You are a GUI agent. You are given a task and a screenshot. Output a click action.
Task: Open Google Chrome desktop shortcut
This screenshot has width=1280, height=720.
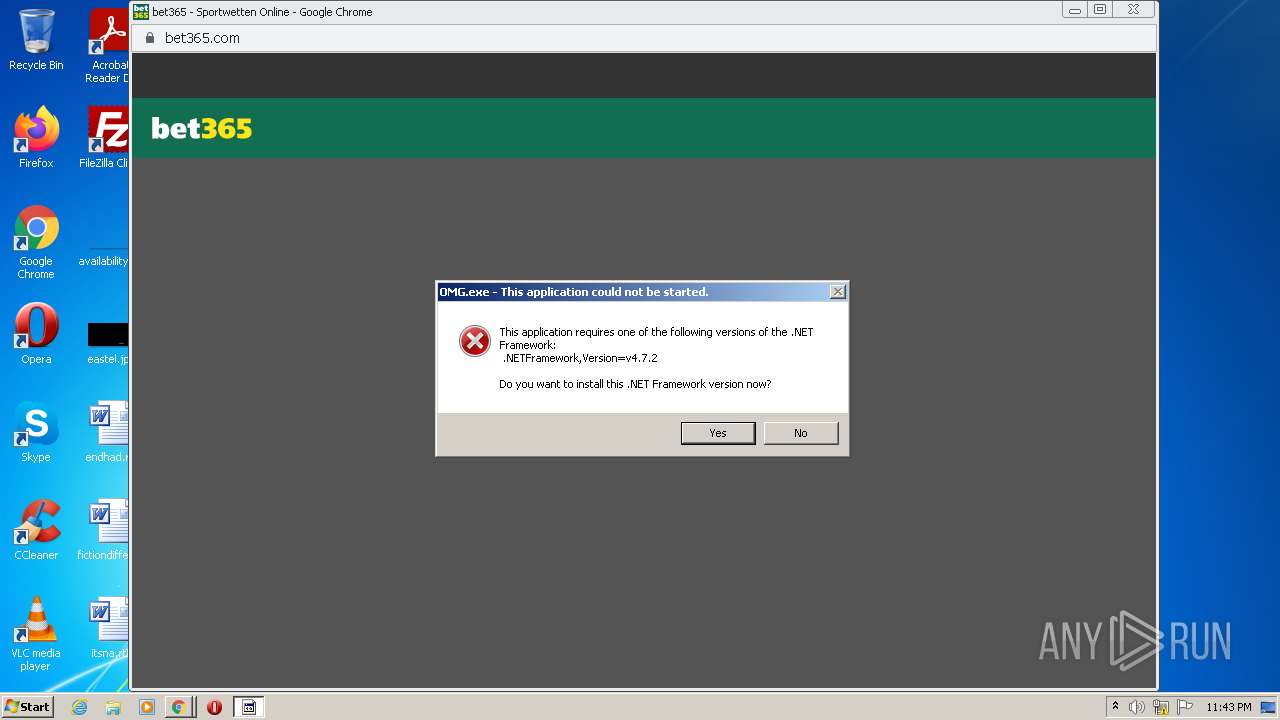coord(36,243)
